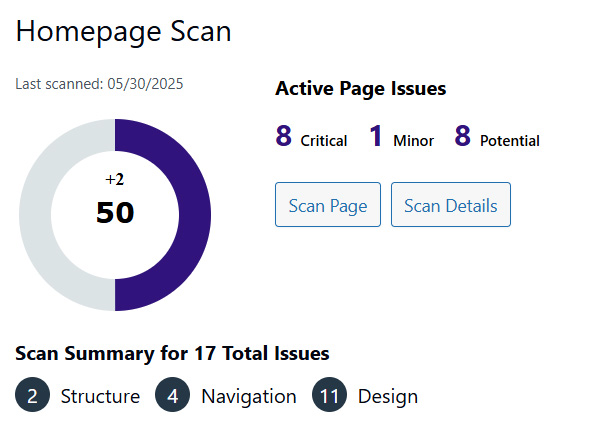This screenshot has width=597, height=442.
Task: Select the 1 Minor issue count
Action: [x=376, y=136]
